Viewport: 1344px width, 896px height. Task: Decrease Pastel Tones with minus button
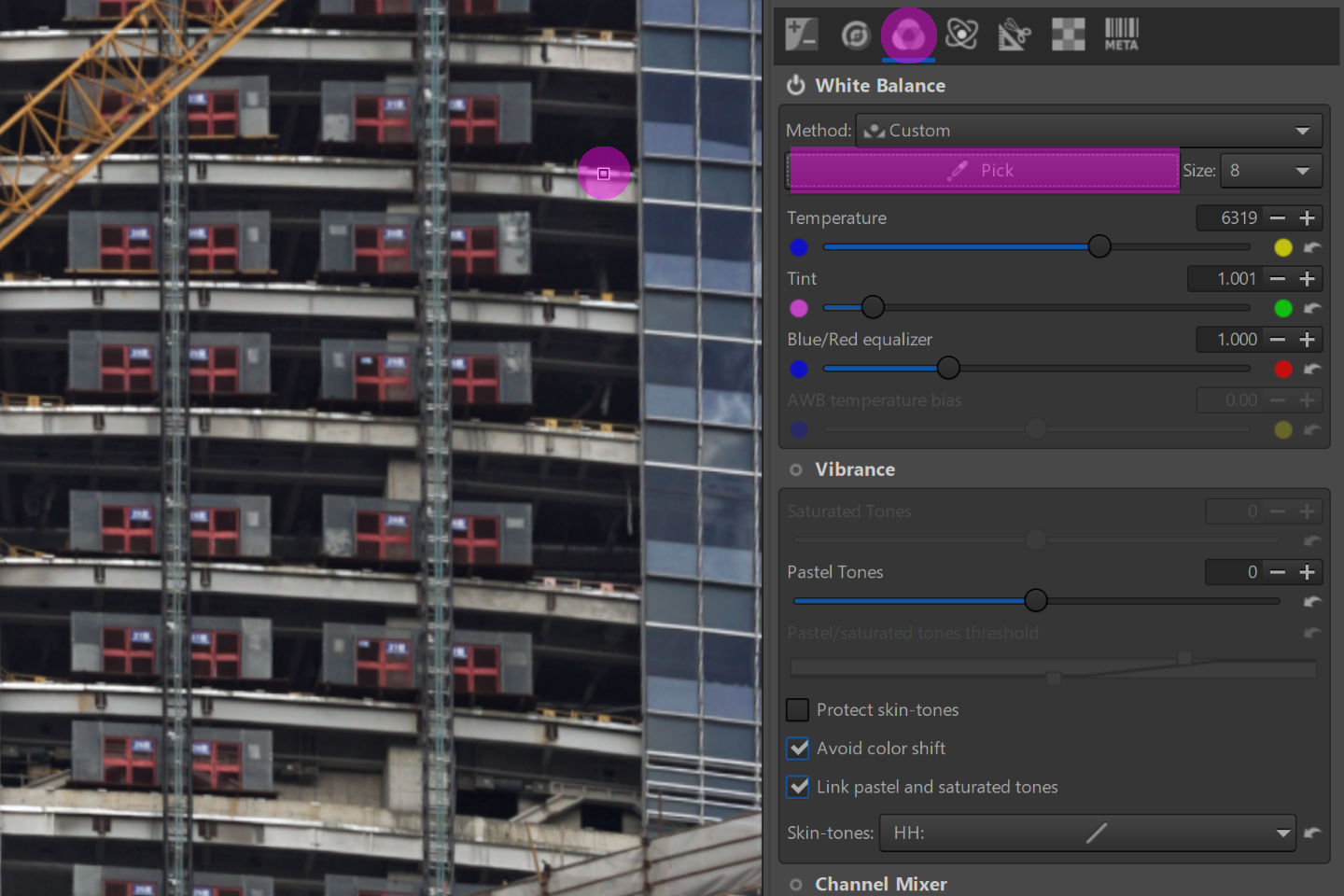pyautogui.click(x=1278, y=571)
